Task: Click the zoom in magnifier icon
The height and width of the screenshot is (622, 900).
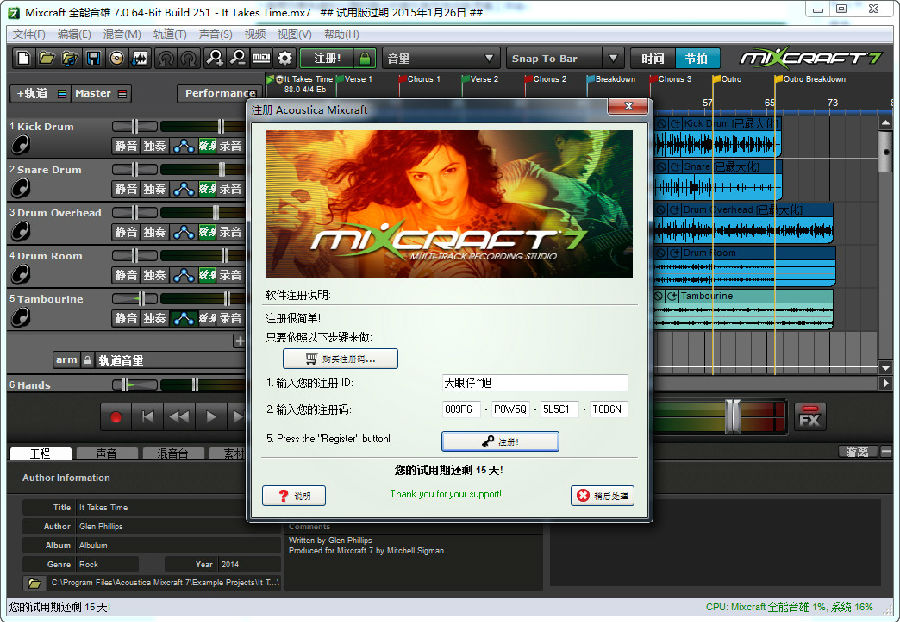Action: [x=215, y=58]
